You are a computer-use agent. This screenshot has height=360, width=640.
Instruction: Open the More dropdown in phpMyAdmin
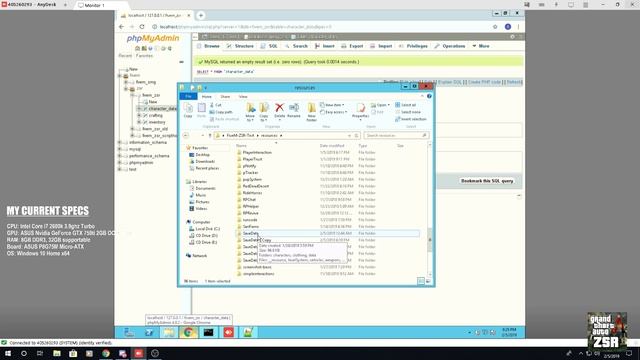[x=481, y=46]
